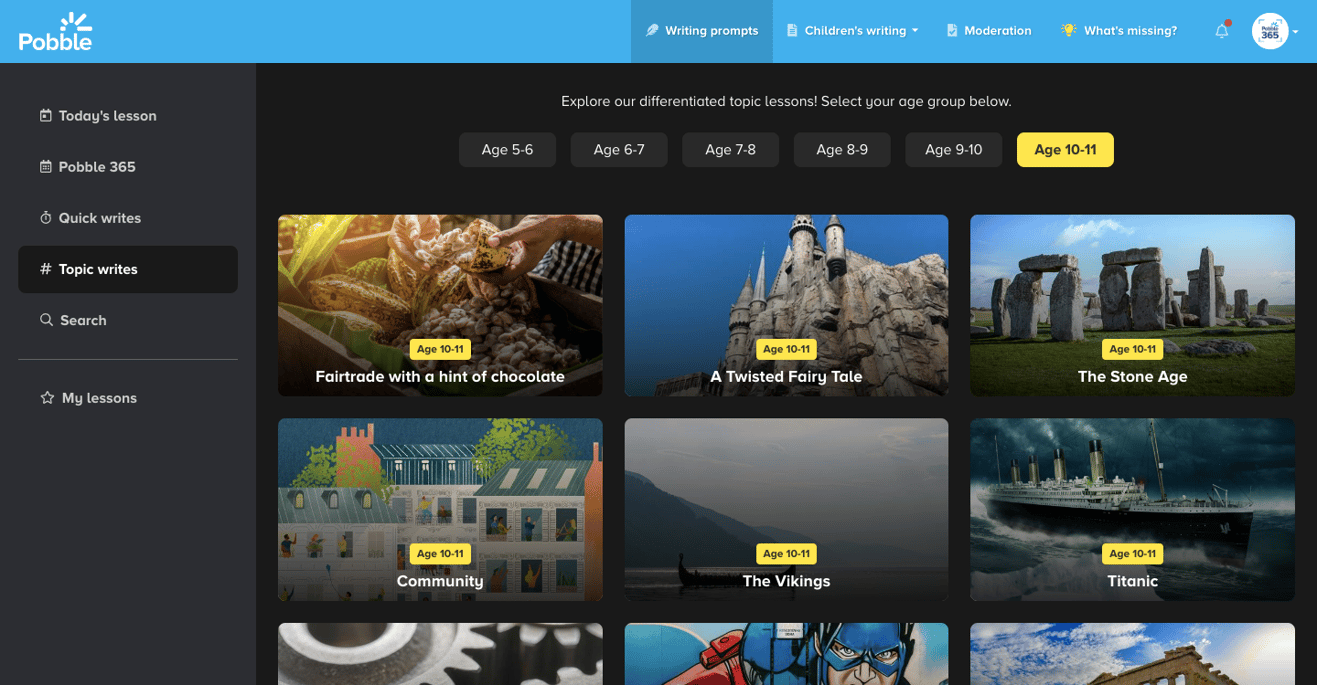Image resolution: width=1317 pixels, height=685 pixels.
Task: Open the notifications bell
Action: click(x=1221, y=31)
